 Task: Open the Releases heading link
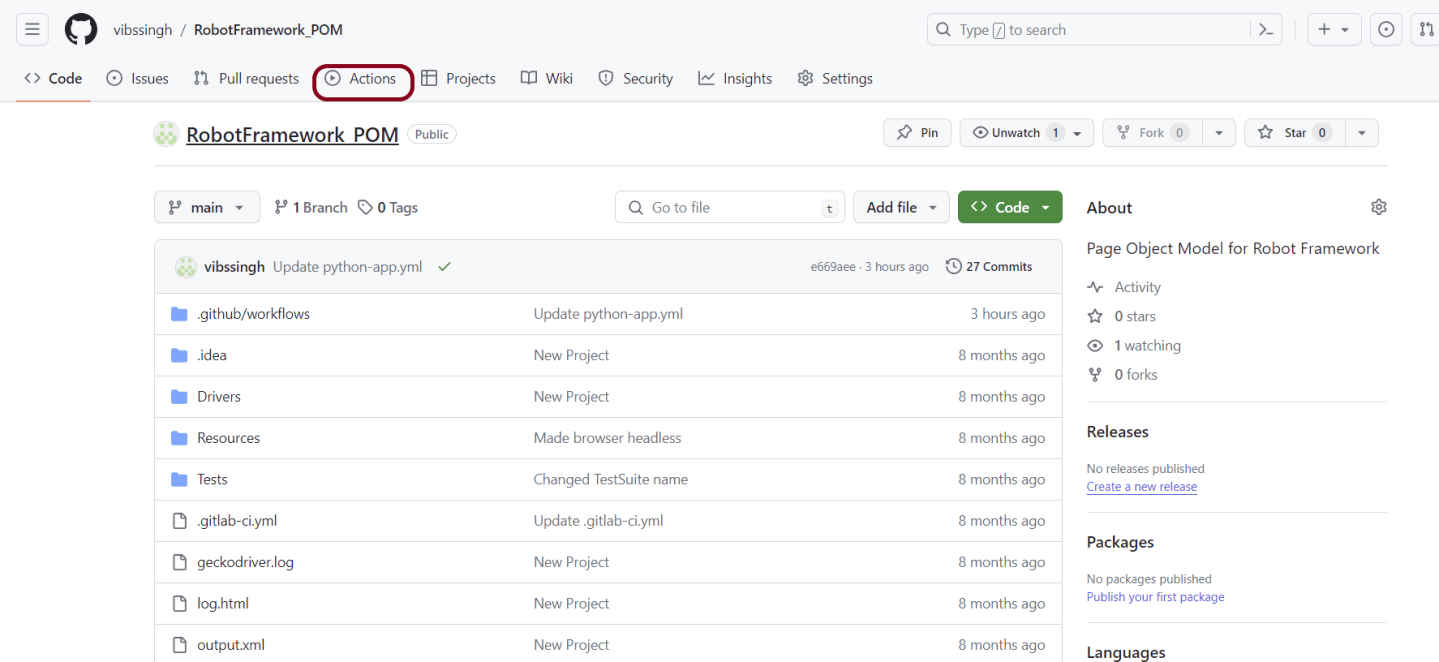tap(1118, 432)
